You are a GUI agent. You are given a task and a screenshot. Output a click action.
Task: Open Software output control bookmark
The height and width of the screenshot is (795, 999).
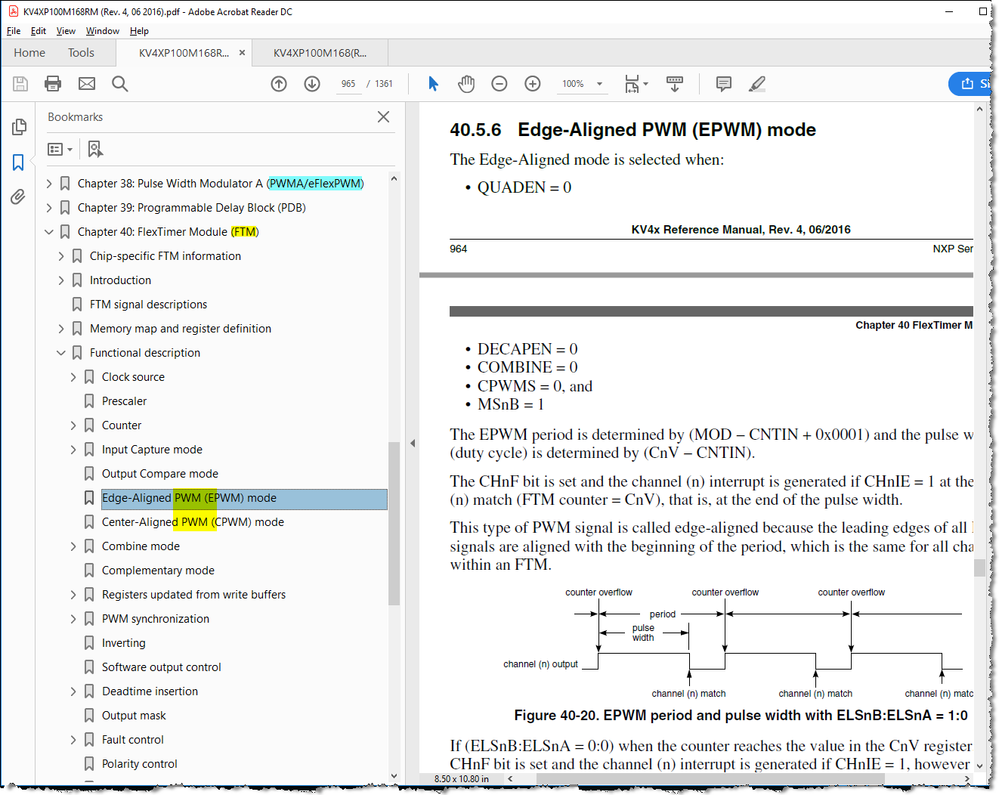pos(161,668)
